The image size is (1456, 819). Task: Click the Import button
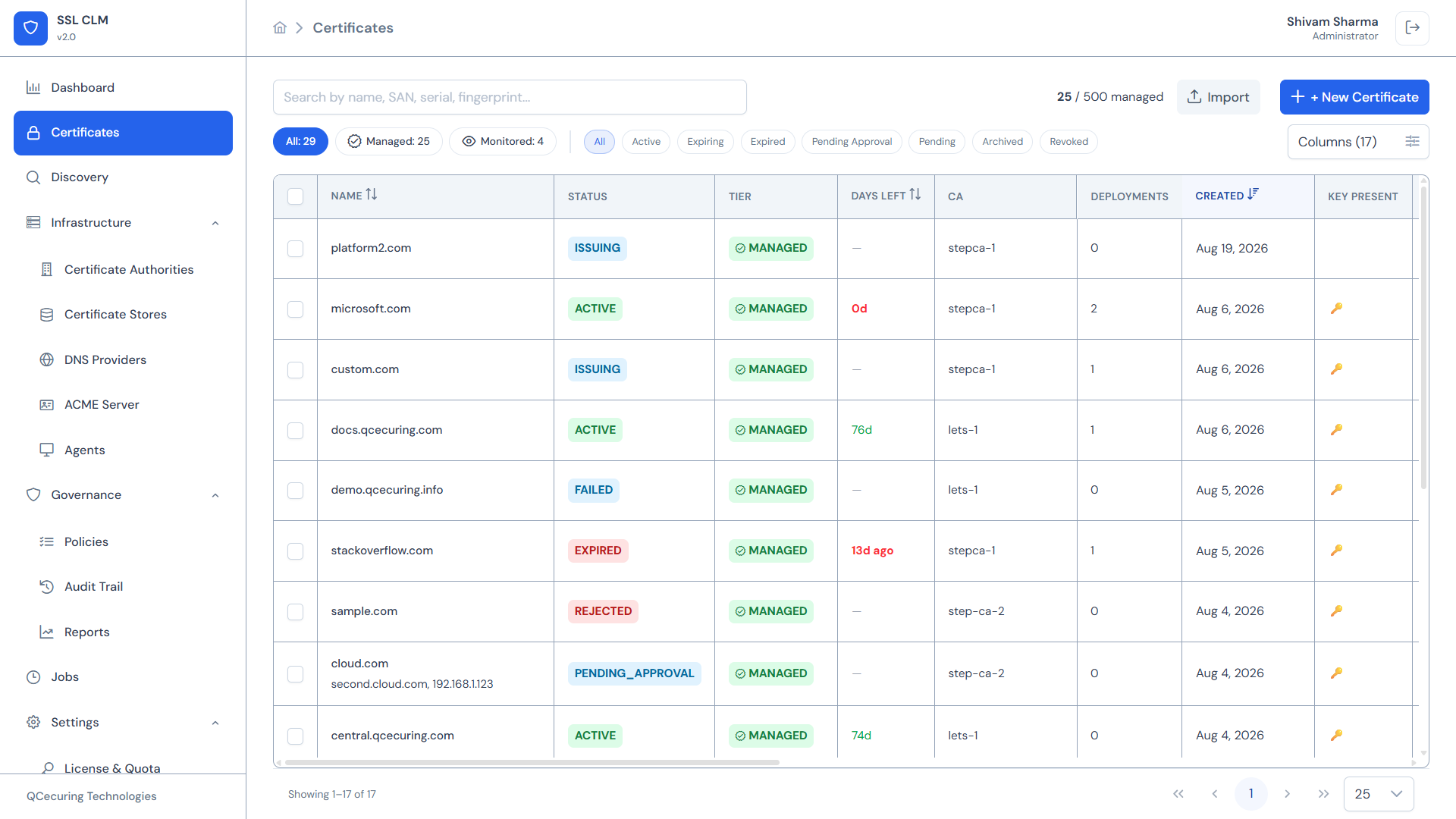click(1218, 97)
